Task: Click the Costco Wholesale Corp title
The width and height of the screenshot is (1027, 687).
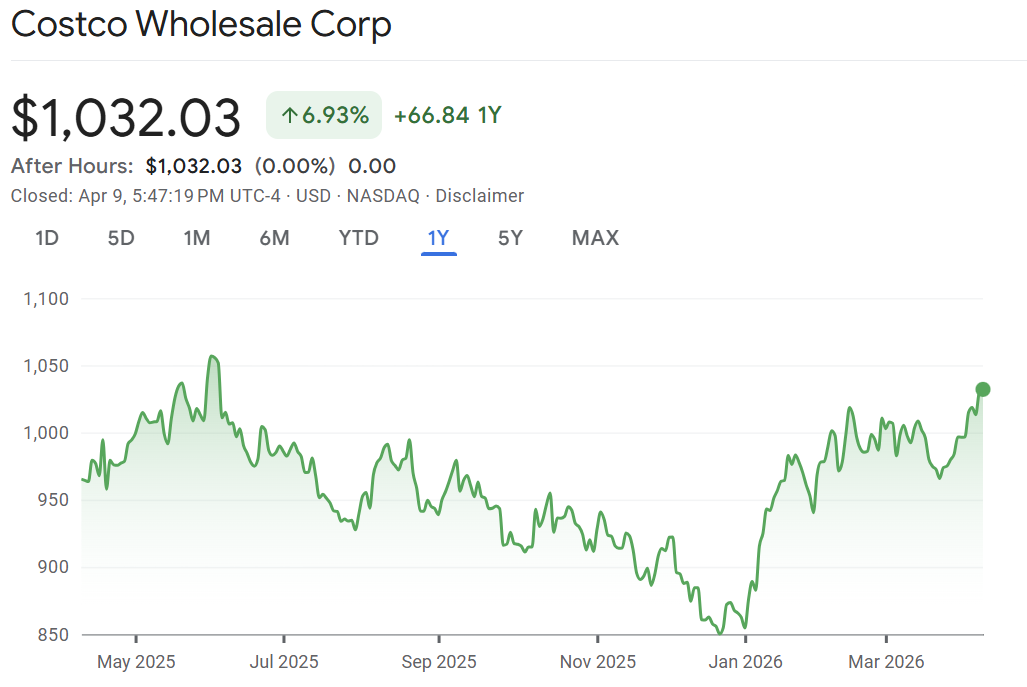Action: 201,25
